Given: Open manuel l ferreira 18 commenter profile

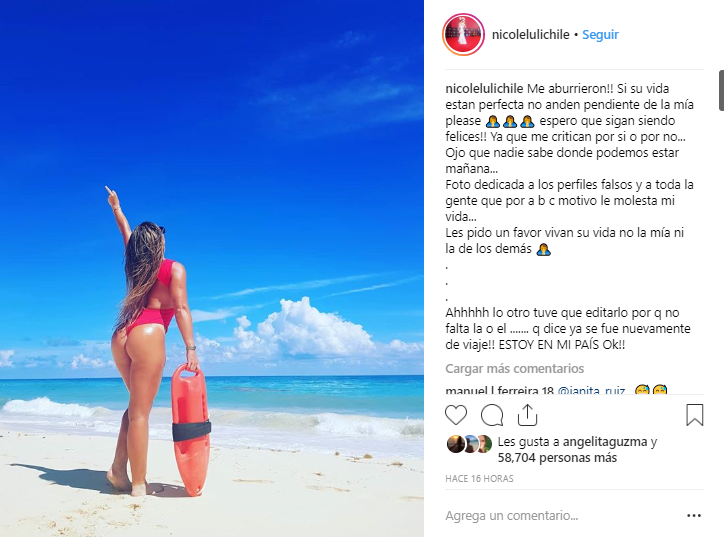Looking at the screenshot, I should pos(499,390).
